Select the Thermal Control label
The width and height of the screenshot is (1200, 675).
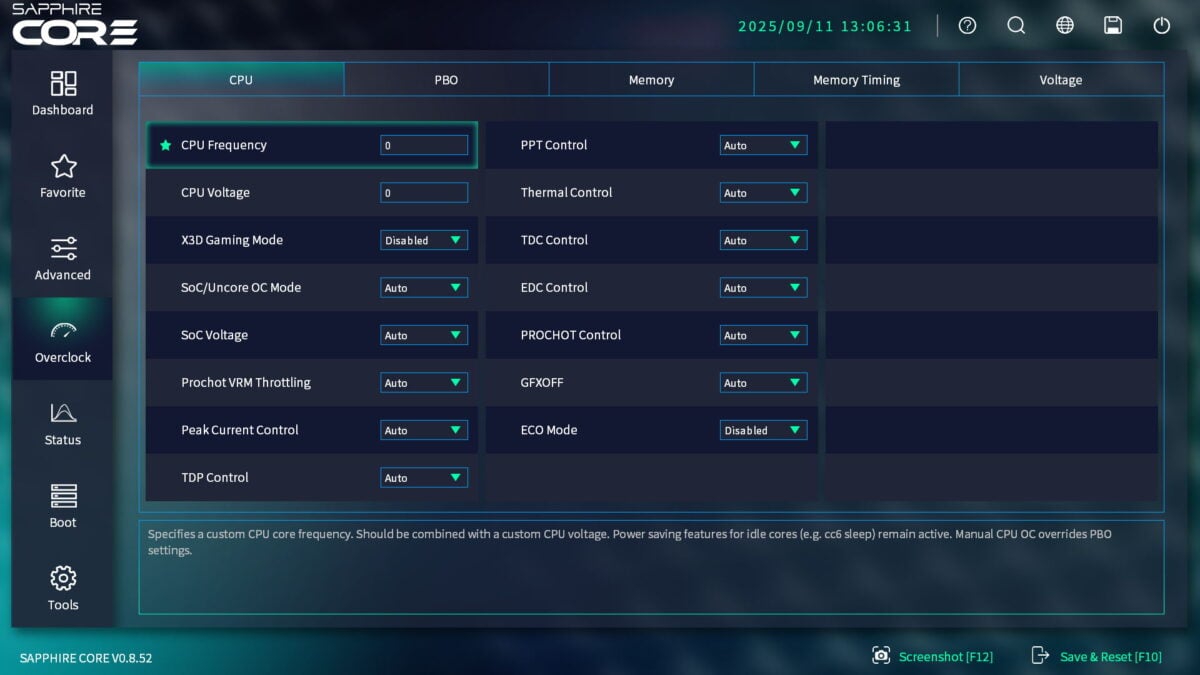pyautogui.click(x=566, y=192)
